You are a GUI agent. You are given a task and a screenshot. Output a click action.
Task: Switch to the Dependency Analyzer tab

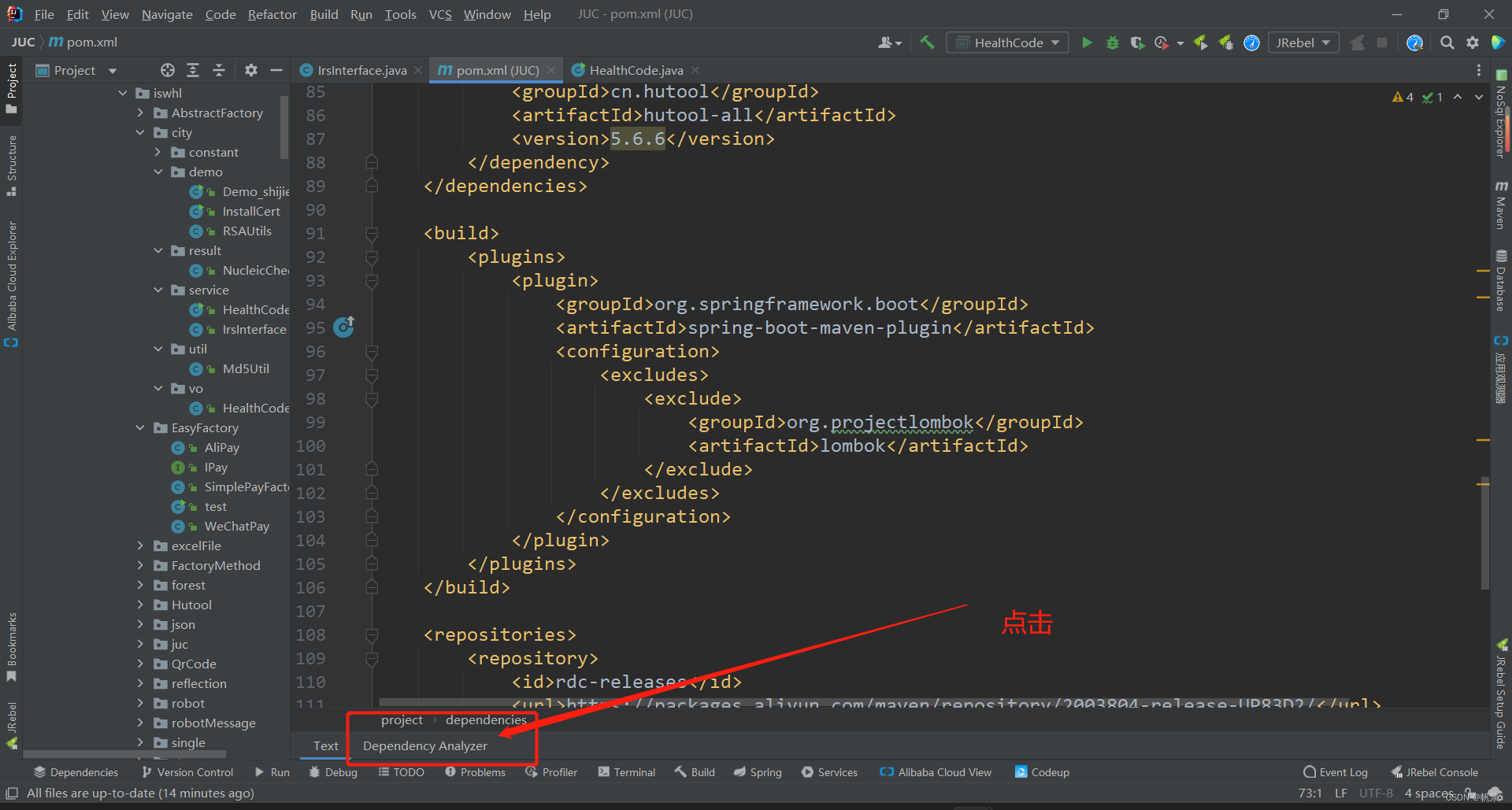pos(425,745)
